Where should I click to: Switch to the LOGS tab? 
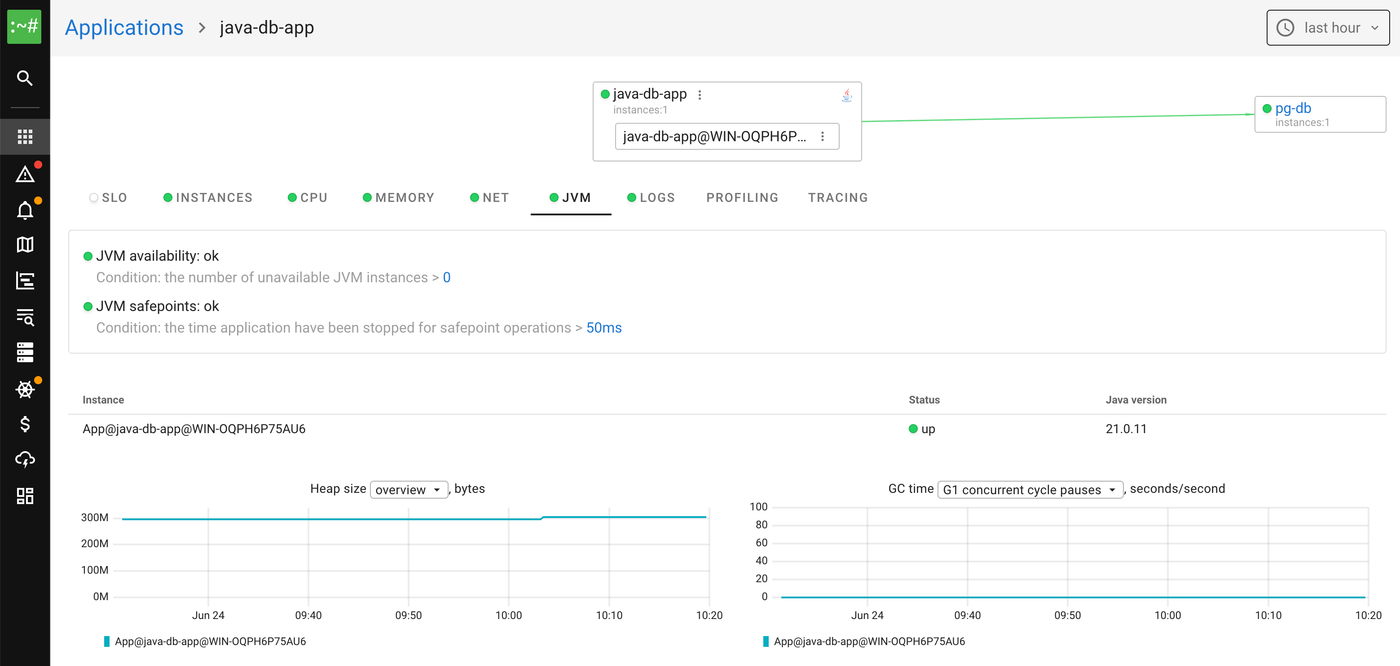[x=651, y=198]
